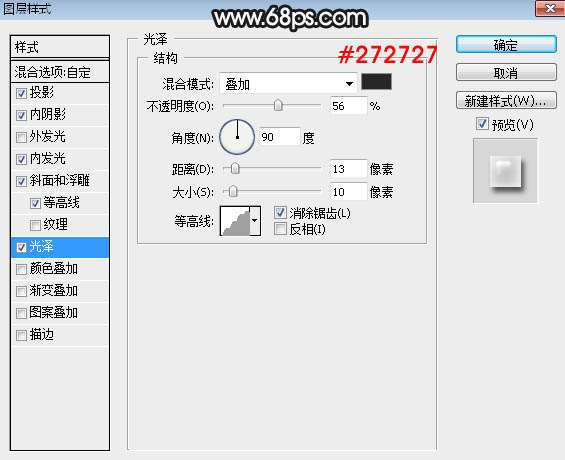Viewport: 565px width, 460px height.
Task: Toggle the 预览 preview checkbox
Action: tap(482, 124)
